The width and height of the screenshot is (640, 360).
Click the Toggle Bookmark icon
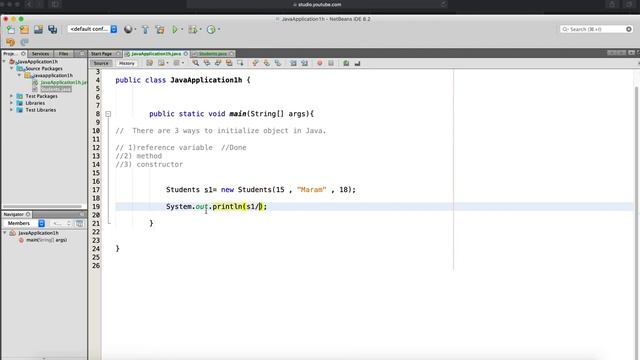coord(278,63)
